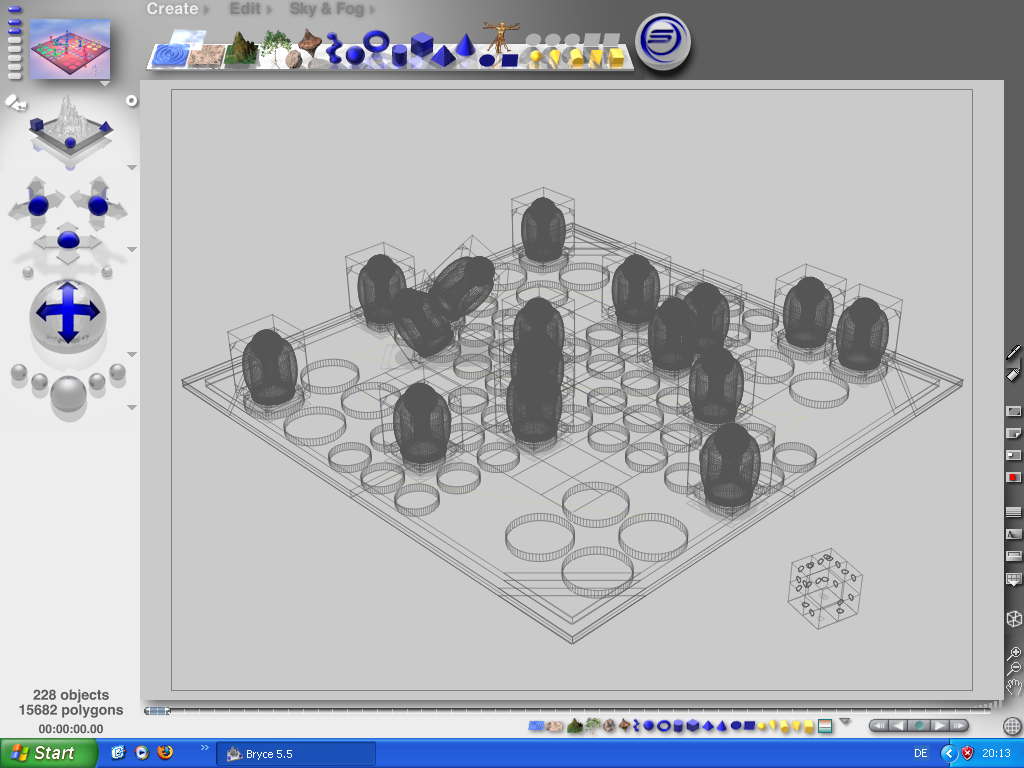Image resolution: width=1024 pixels, height=768 pixels.
Task: Create a torus primitive
Action: (x=376, y=42)
